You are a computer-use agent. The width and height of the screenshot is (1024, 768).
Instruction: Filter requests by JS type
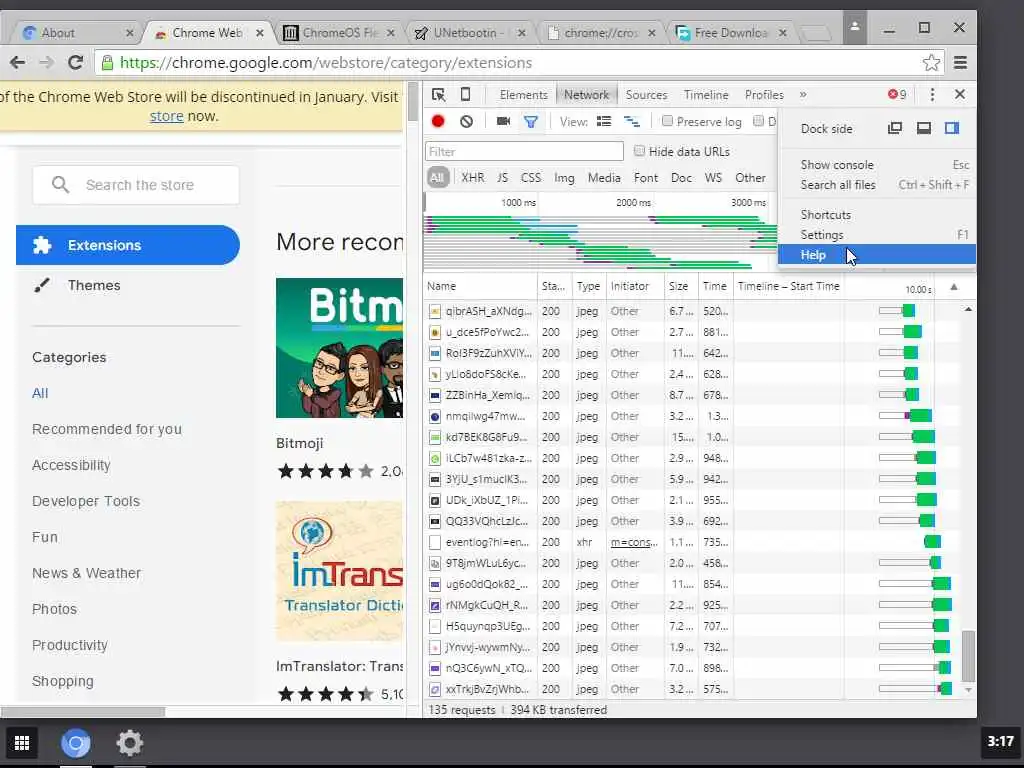502,178
